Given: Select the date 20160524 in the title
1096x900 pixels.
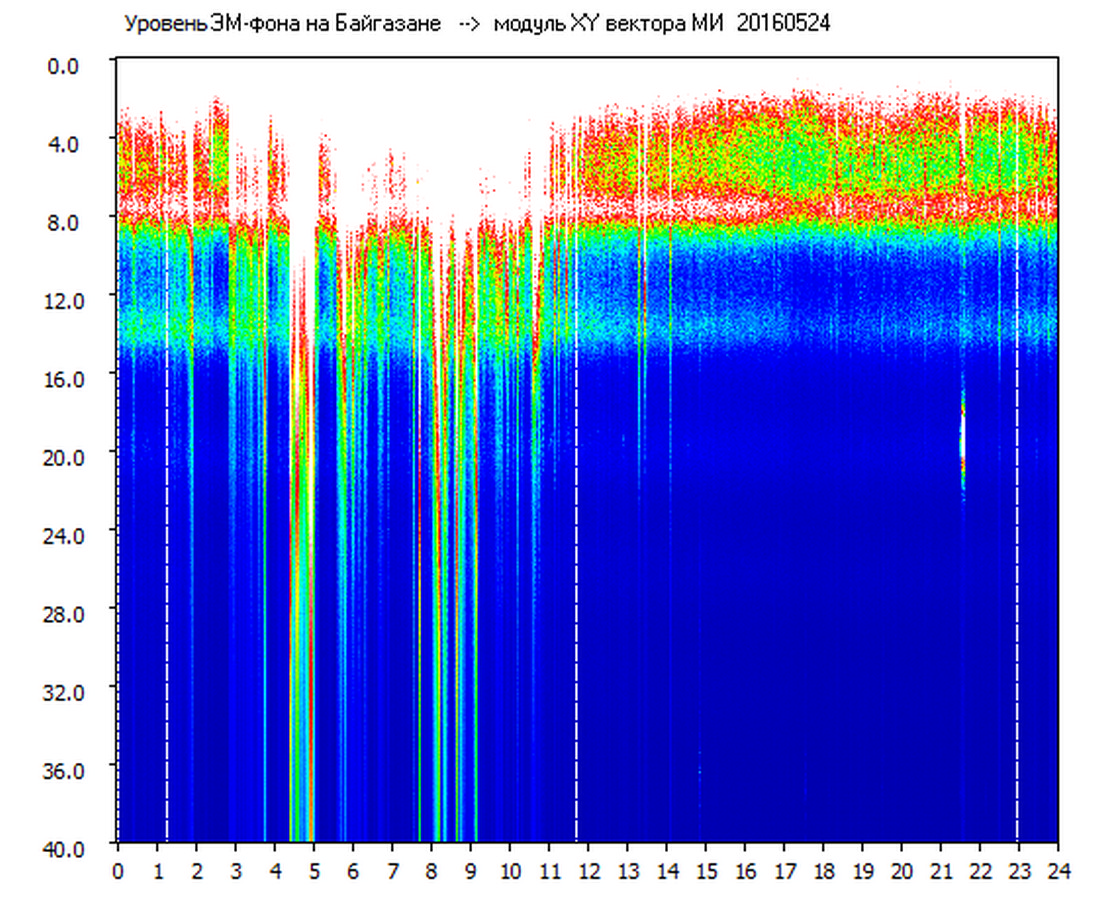Looking at the screenshot, I should 783,24.
